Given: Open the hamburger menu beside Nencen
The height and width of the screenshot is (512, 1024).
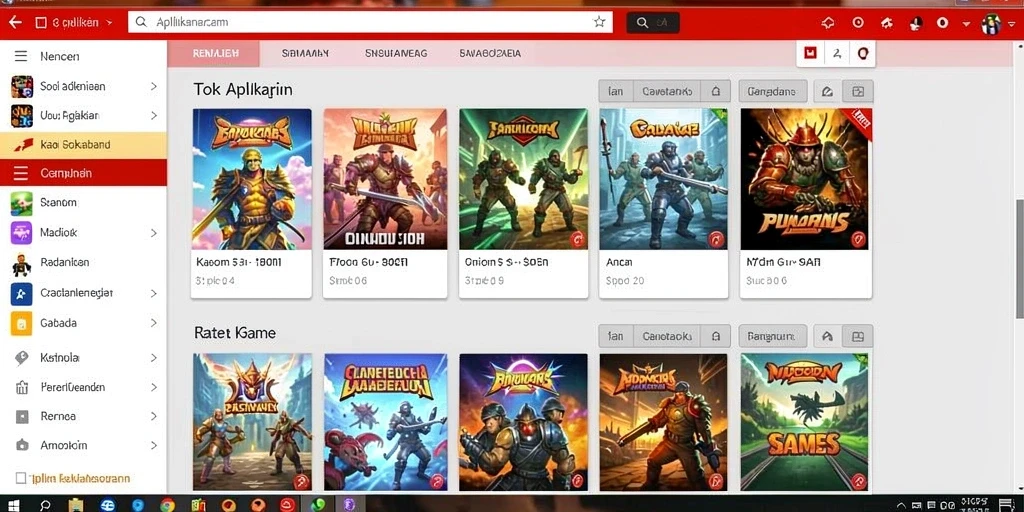Looking at the screenshot, I should coord(21,57).
